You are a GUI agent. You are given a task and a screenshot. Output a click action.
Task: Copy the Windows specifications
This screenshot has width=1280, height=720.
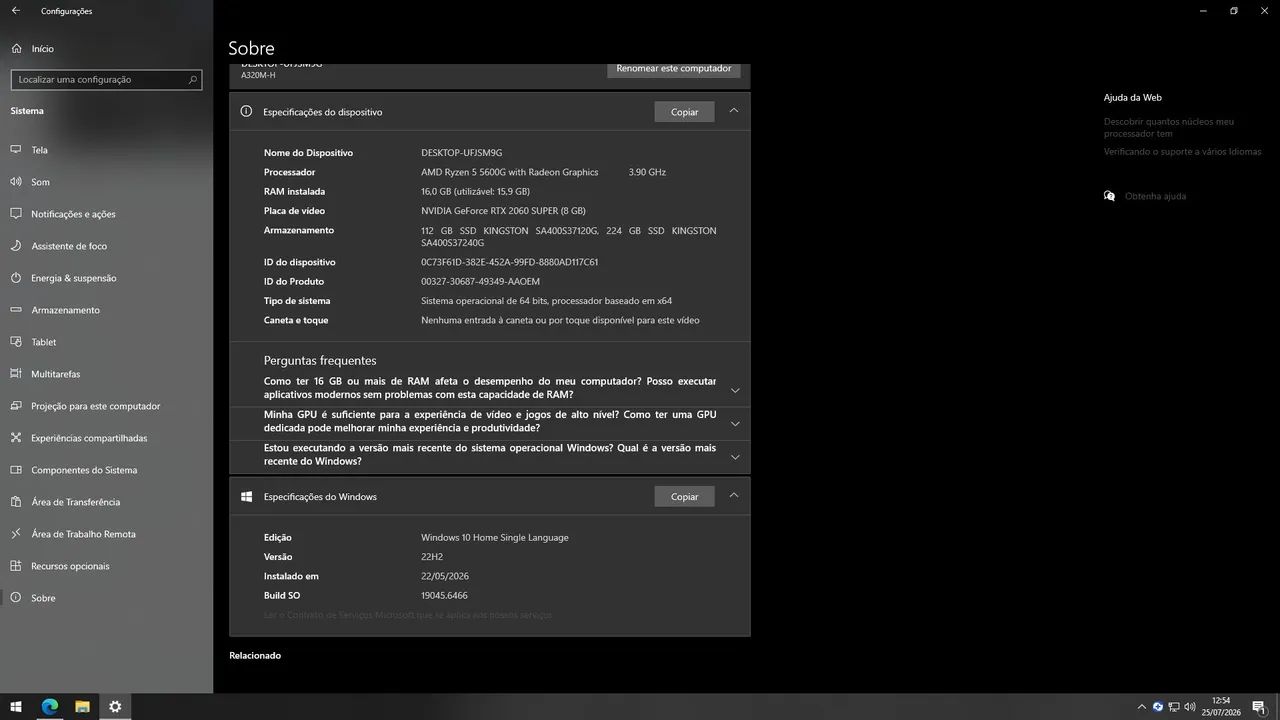tap(684, 497)
